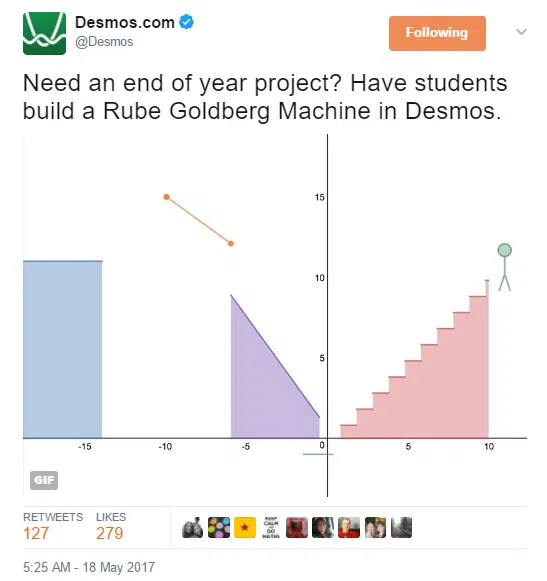Click the orange line segment in graph

pos(199,220)
